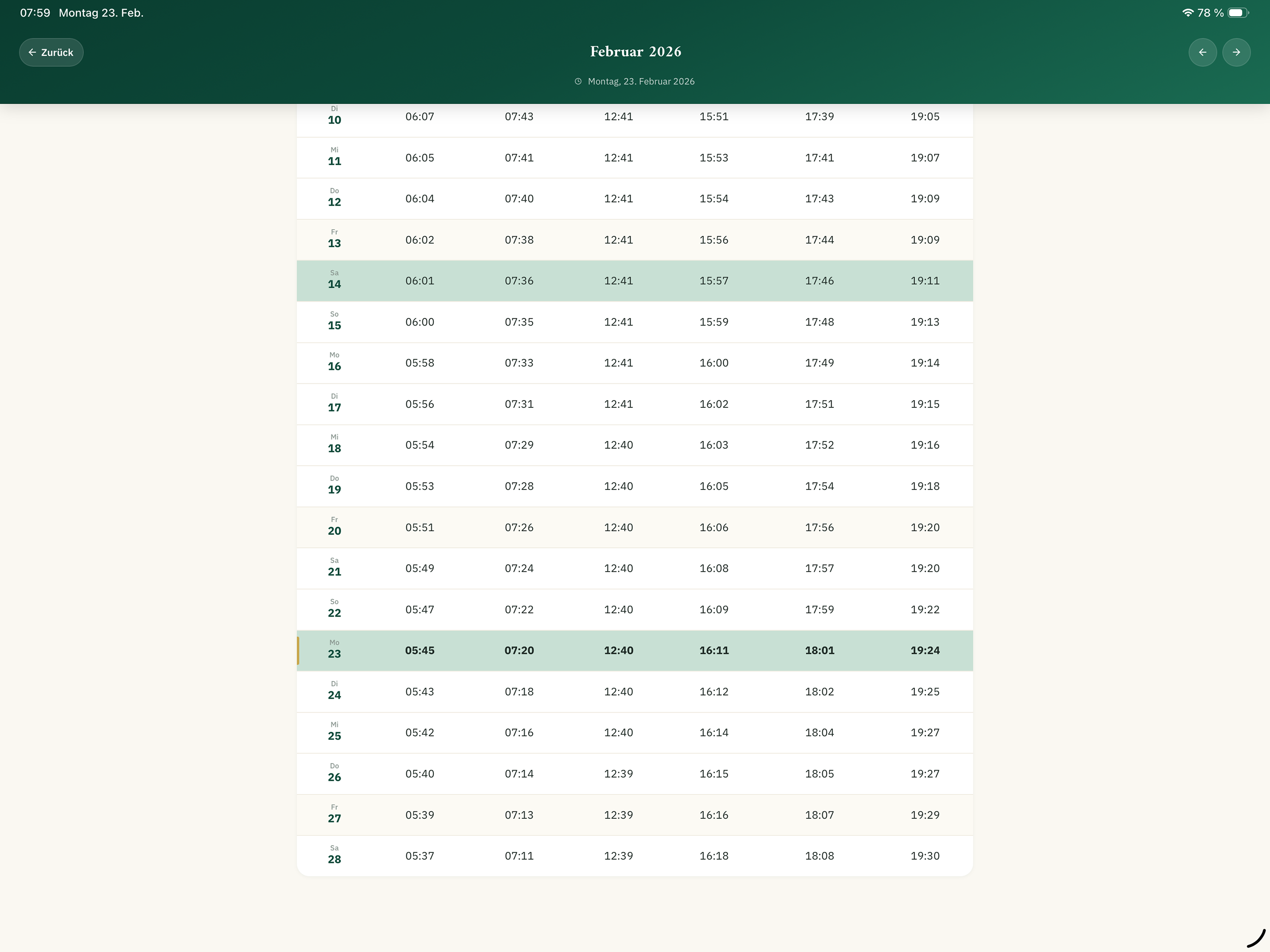Tap 18:08 in day 28 row
The height and width of the screenshot is (952, 1270).
click(x=819, y=856)
